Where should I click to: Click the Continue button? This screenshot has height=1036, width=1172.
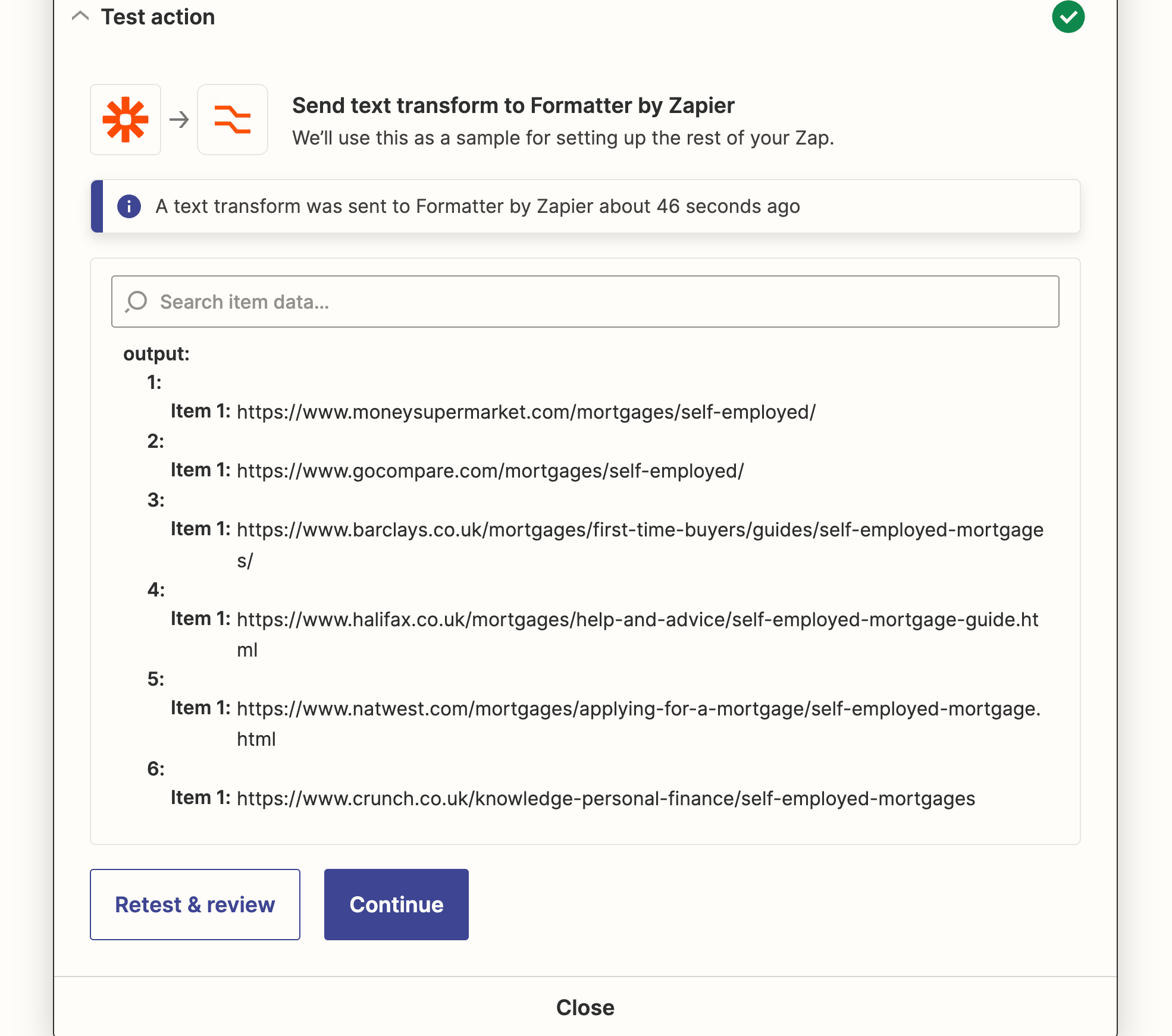coord(396,905)
